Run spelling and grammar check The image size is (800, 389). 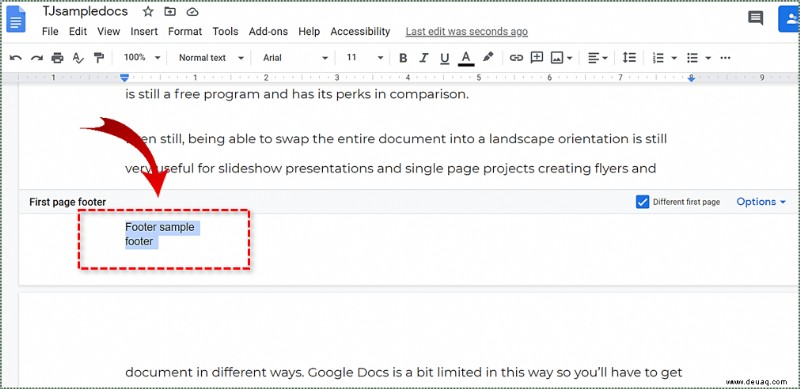(78, 58)
